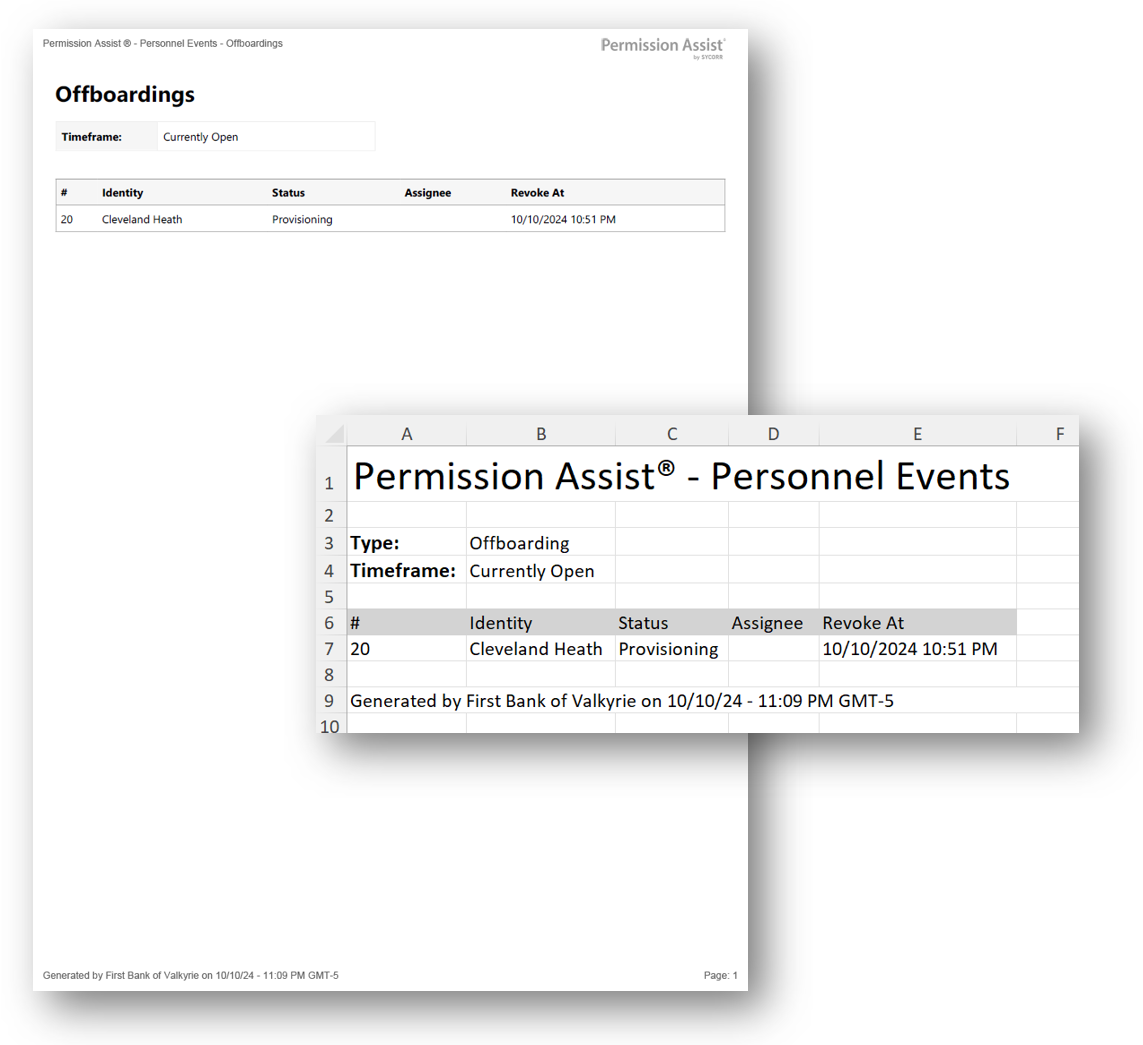Click the spreadsheet title cell 'Permission Assist® - Personnel Events'
Image resolution: width=1143 pixels, height=1045 pixels.
pos(681,477)
